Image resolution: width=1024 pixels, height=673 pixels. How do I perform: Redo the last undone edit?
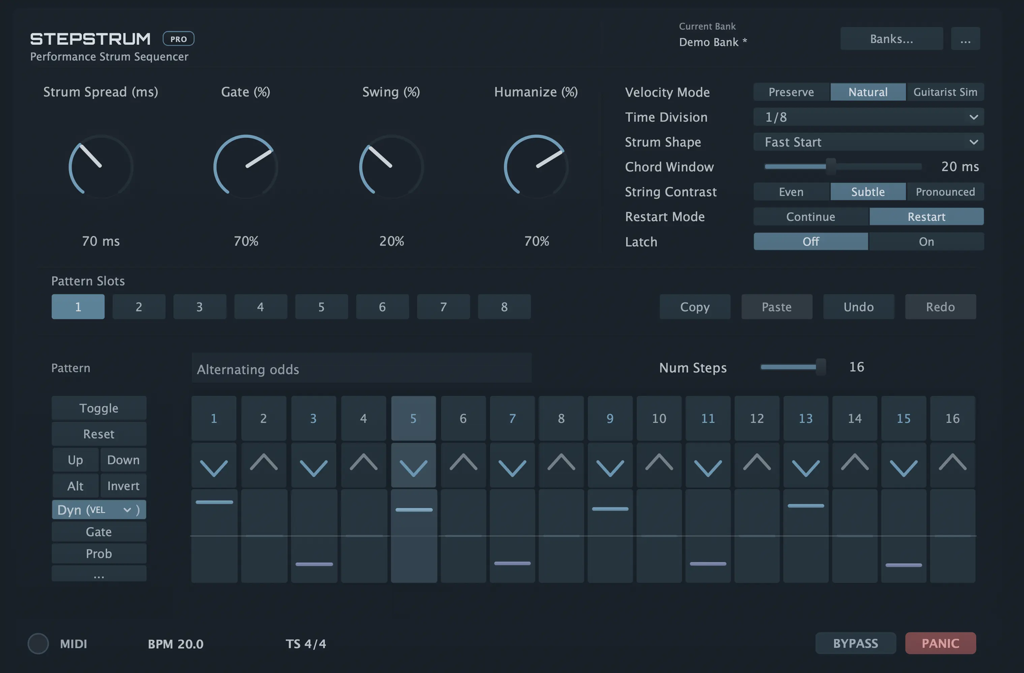(x=940, y=307)
